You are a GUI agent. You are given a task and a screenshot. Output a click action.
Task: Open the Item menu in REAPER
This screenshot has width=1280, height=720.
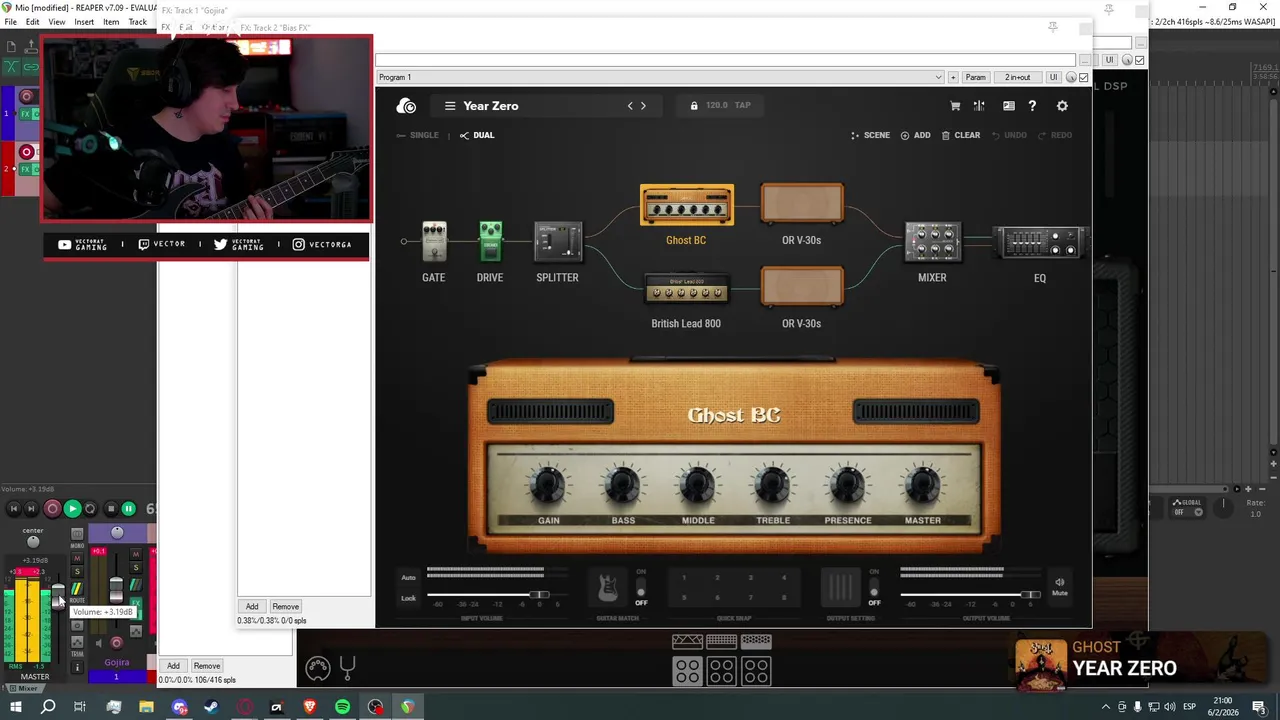click(111, 22)
